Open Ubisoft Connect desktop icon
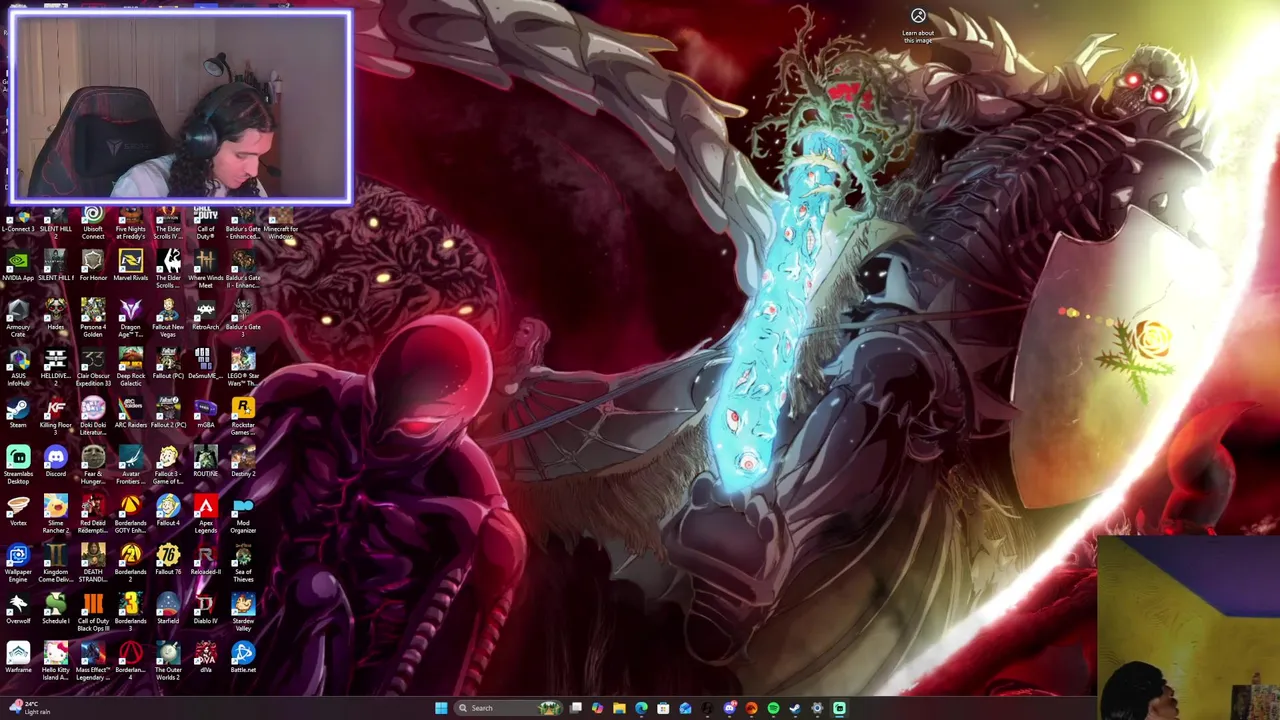The height and width of the screenshot is (720, 1280). [93, 222]
